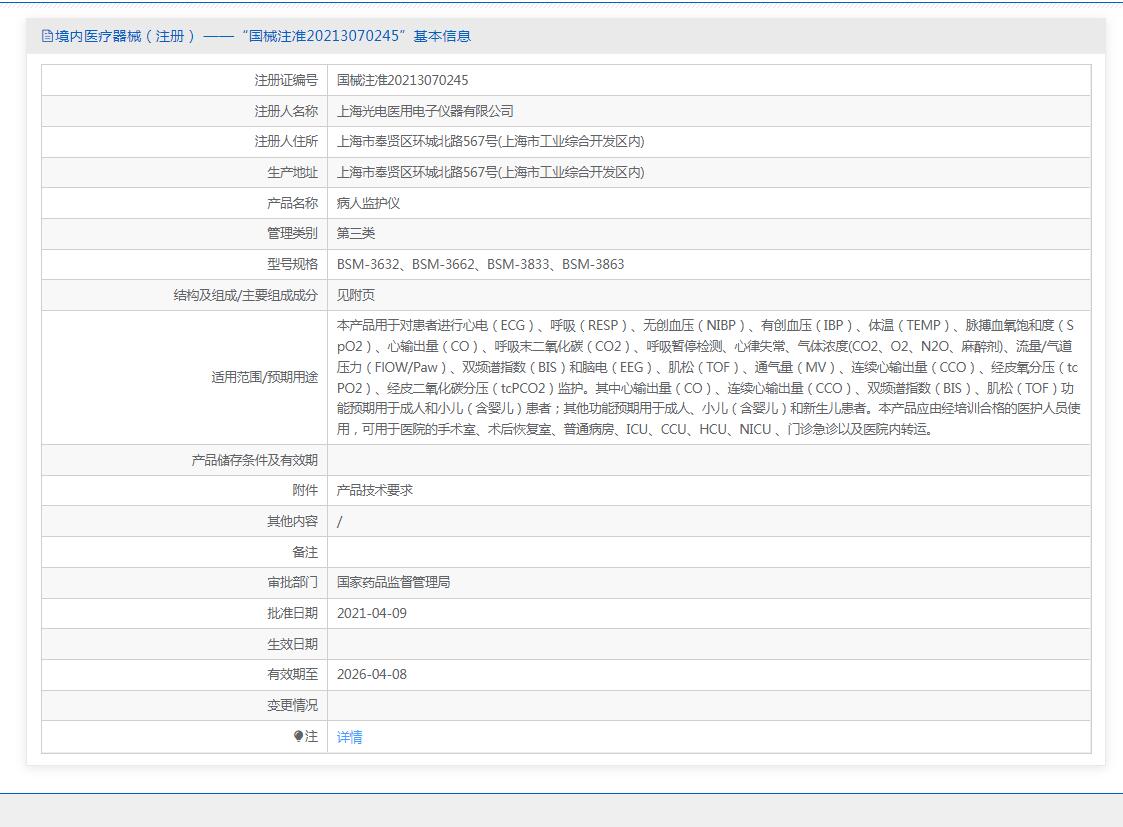
Task: Select model list BSM-3632、BSM-3662、BSM-3833、BSM-3863
Action: coord(481,264)
